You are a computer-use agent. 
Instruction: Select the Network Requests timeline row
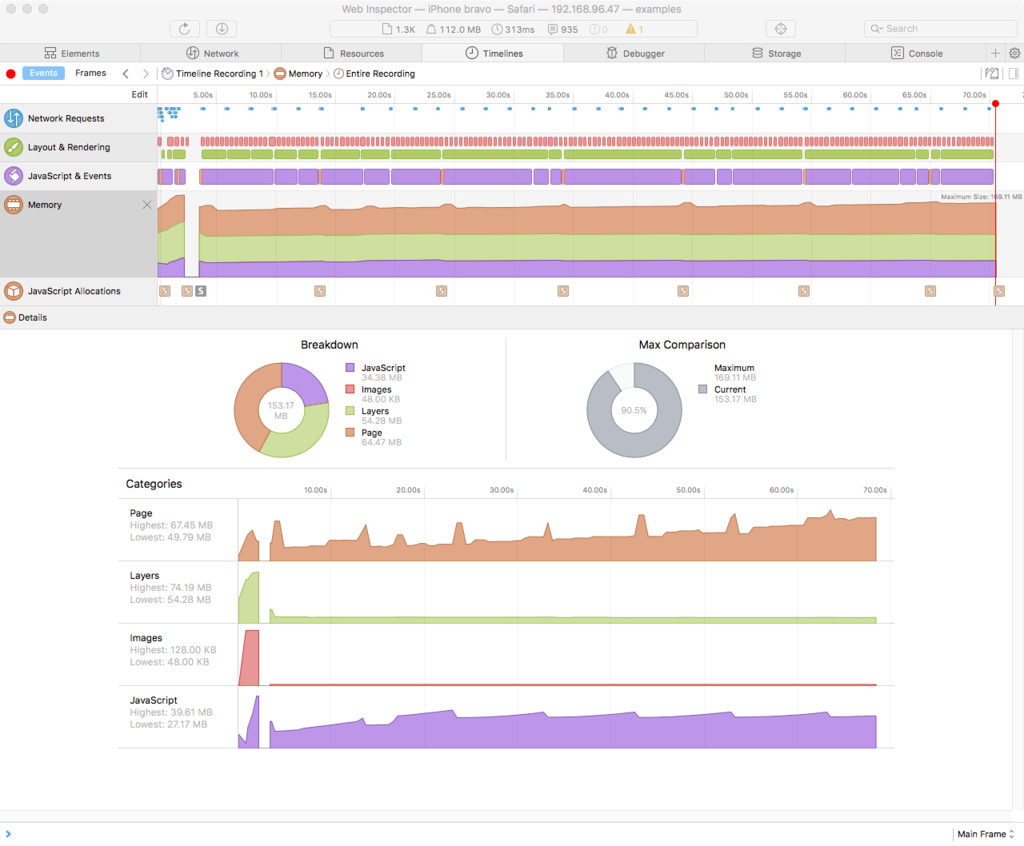[78, 118]
